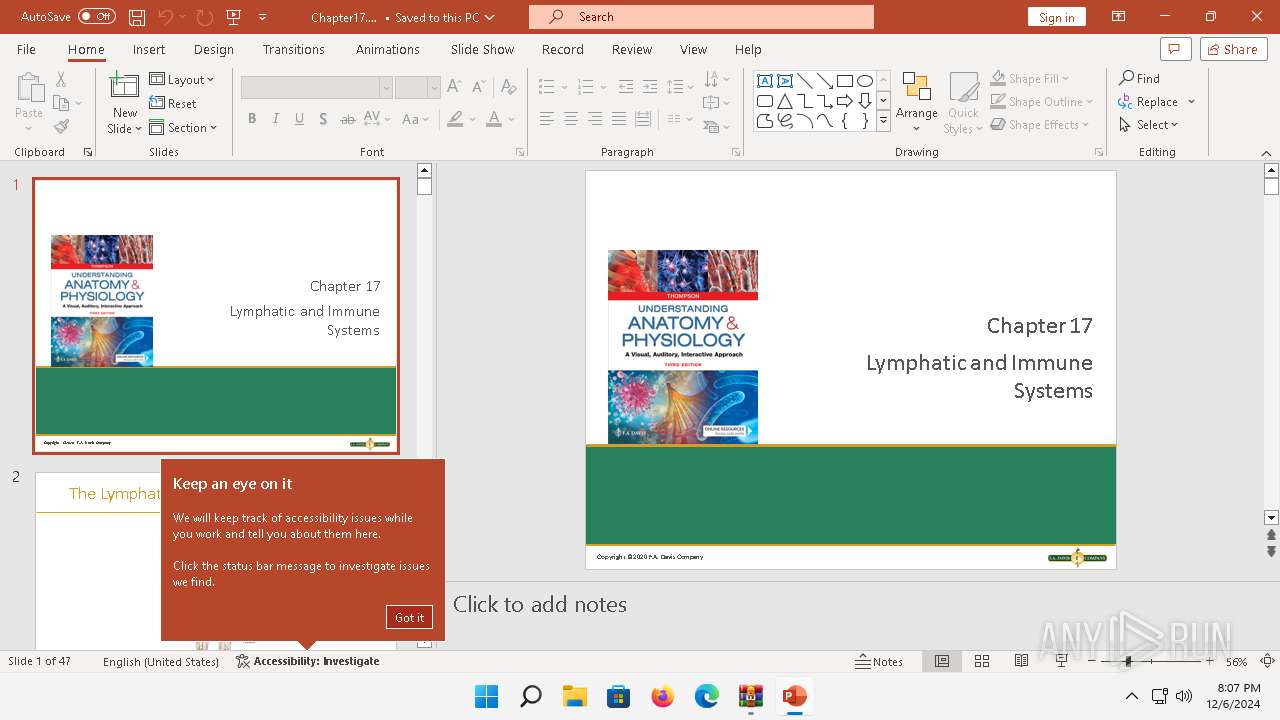Screen dimensions: 1280x720
Task: Select the Text Box shape icon
Action: (x=765, y=81)
